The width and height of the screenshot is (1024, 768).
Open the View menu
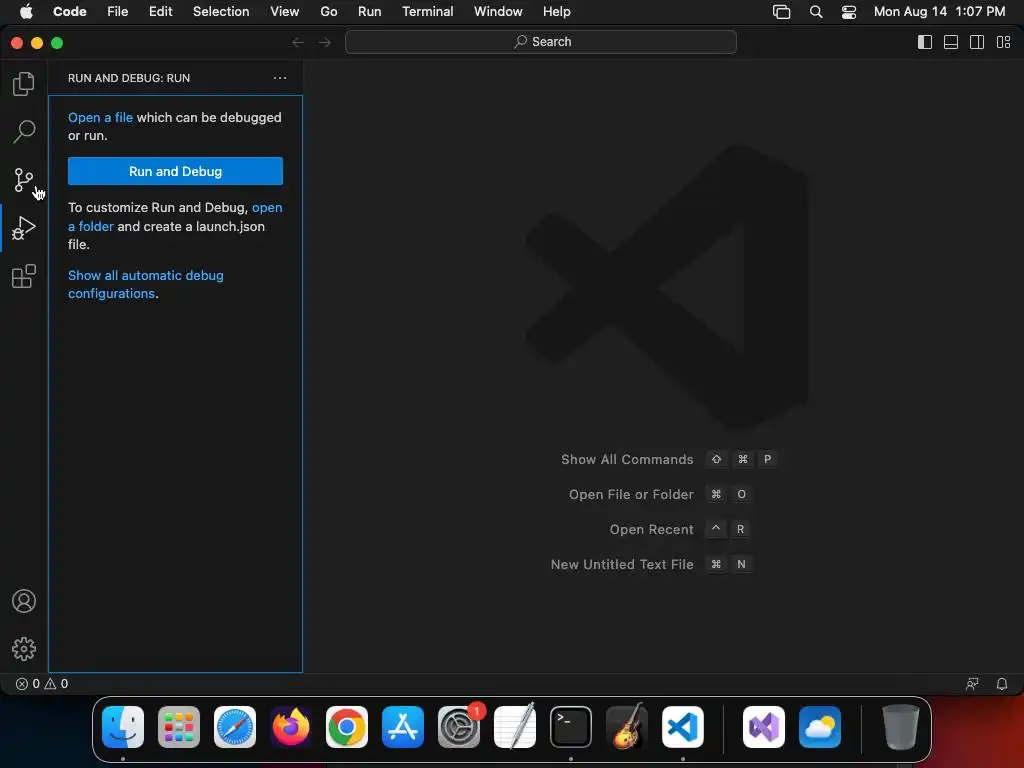(285, 12)
